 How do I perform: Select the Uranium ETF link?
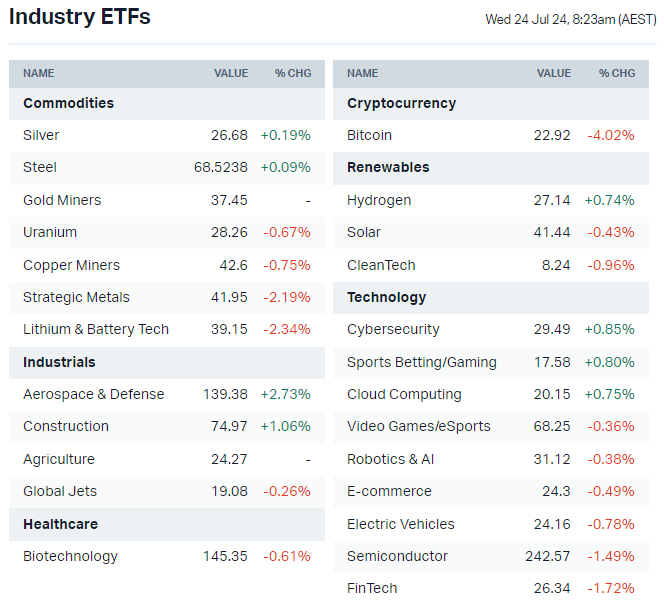[x=50, y=232]
